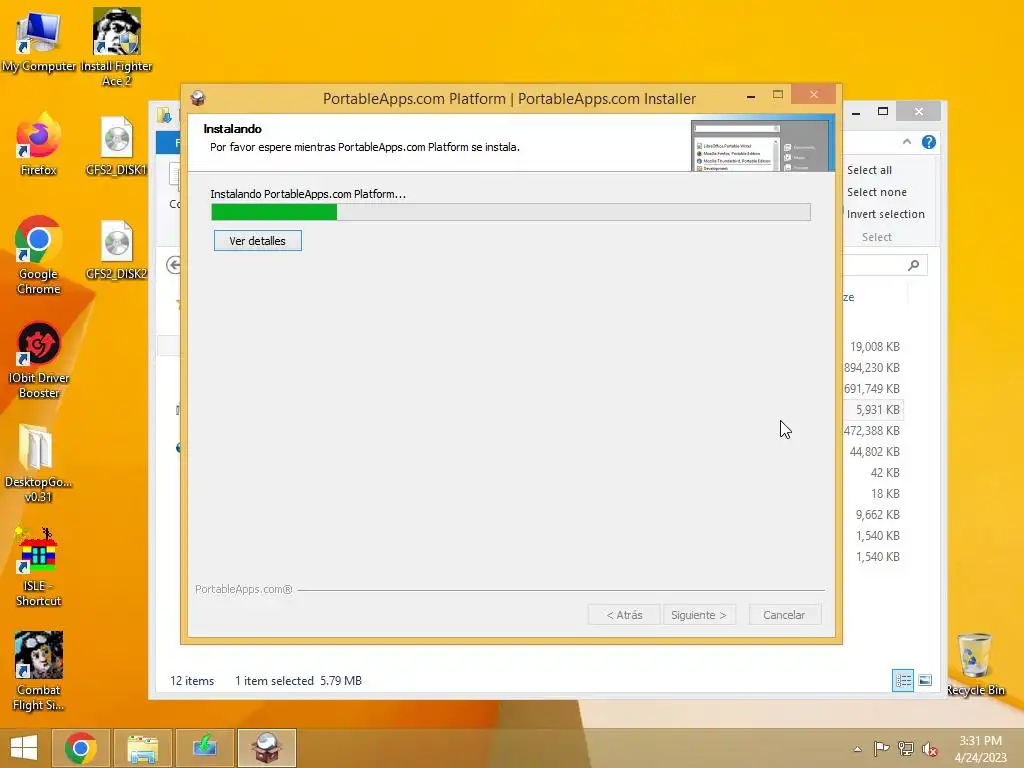Click the download installer taskbar icon
Screen dimensions: 1024x768
coord(204,748)
